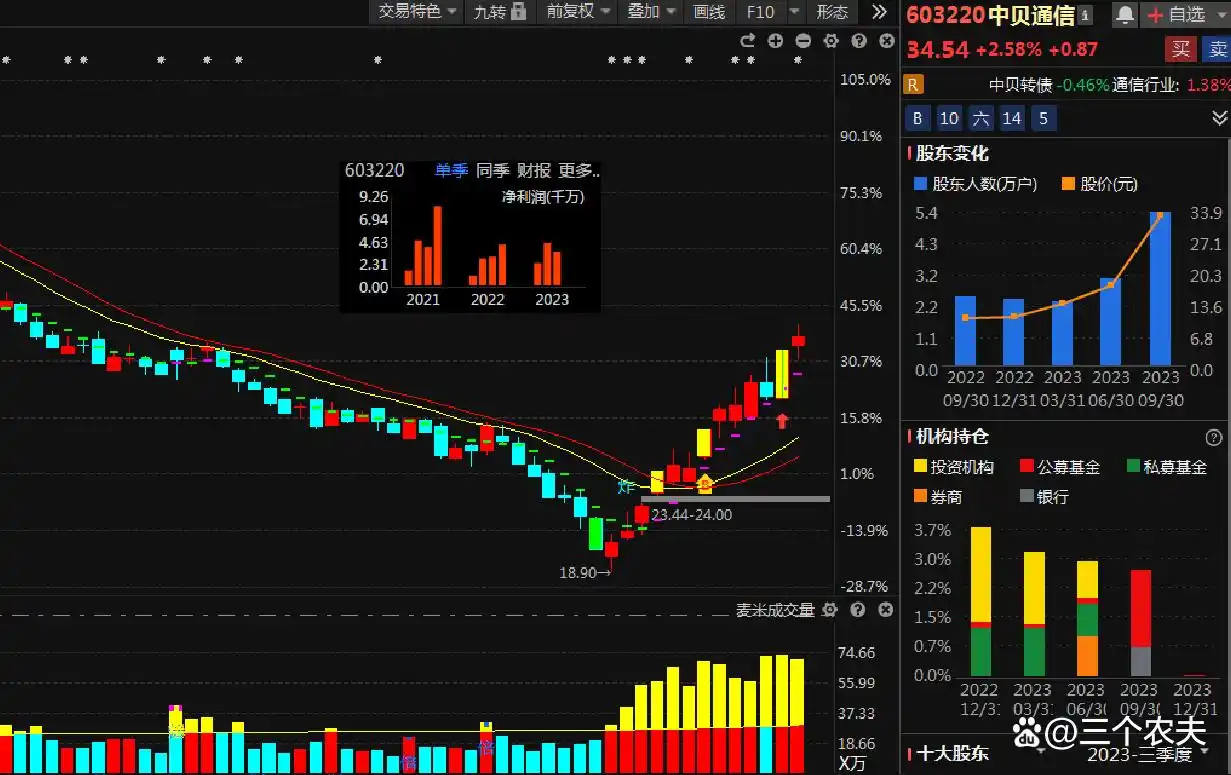
Task: Close the 麦米成交量 volume indicator panel
Action: [x=885, y=610]
